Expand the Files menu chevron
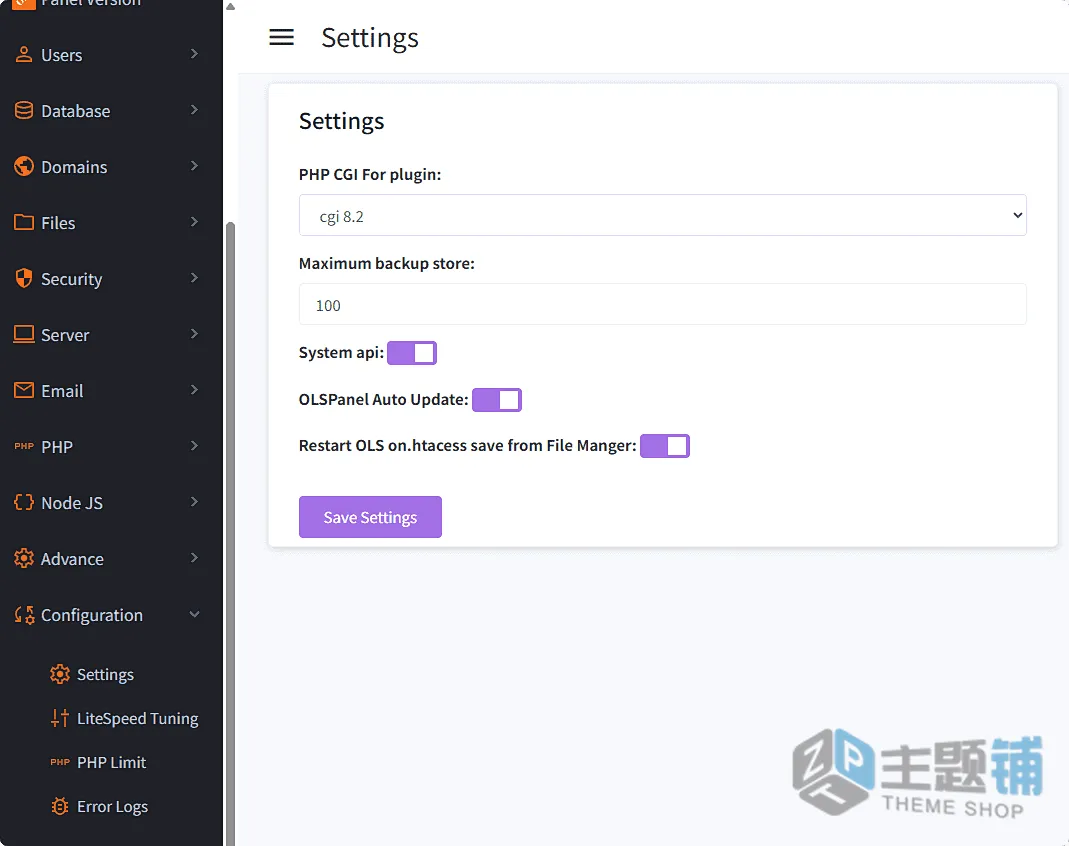1069x846 pixels. click(x=194, y=222)
